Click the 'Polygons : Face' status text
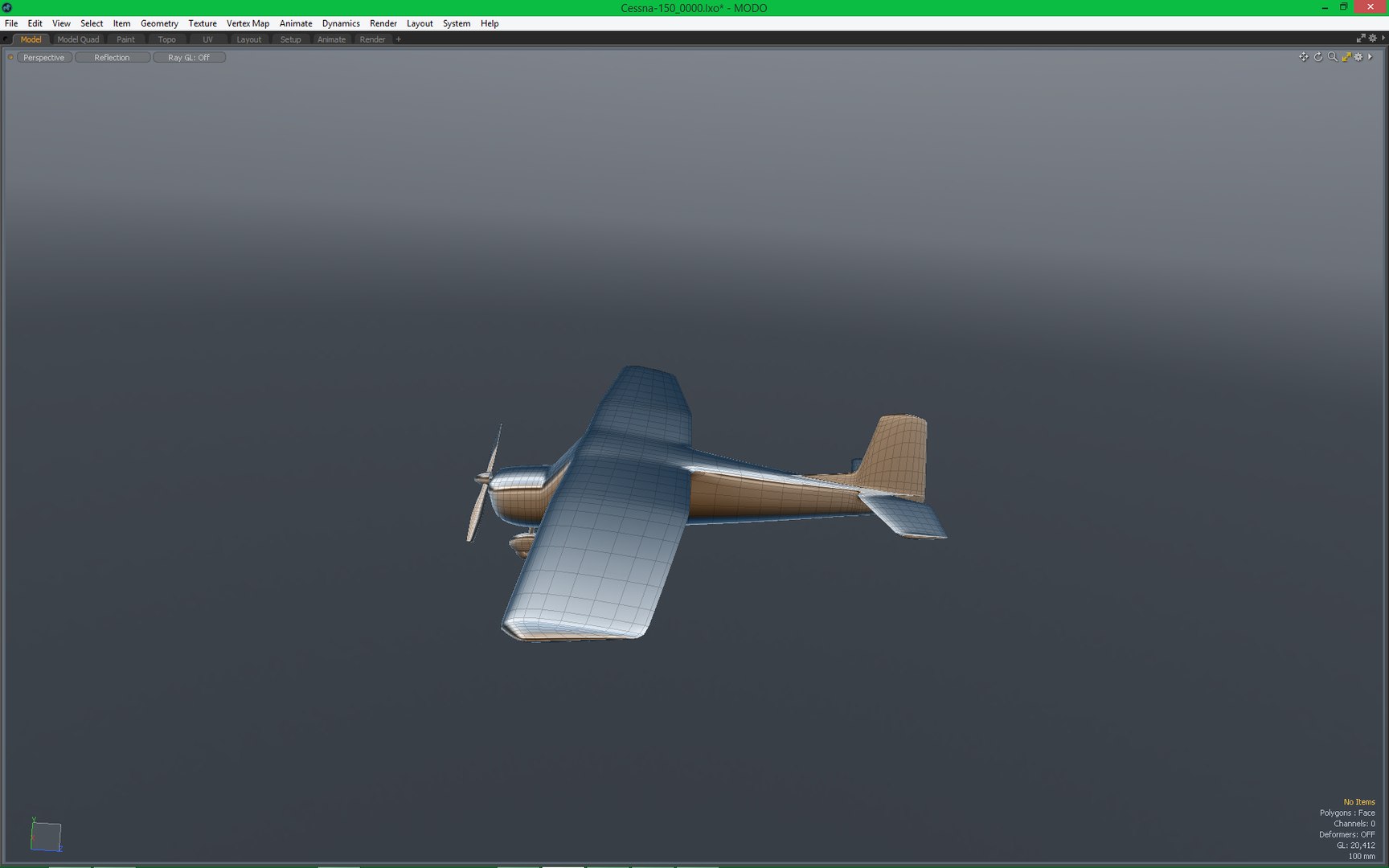Viewport: 1389px width, 868px height. pos(1347,813)
